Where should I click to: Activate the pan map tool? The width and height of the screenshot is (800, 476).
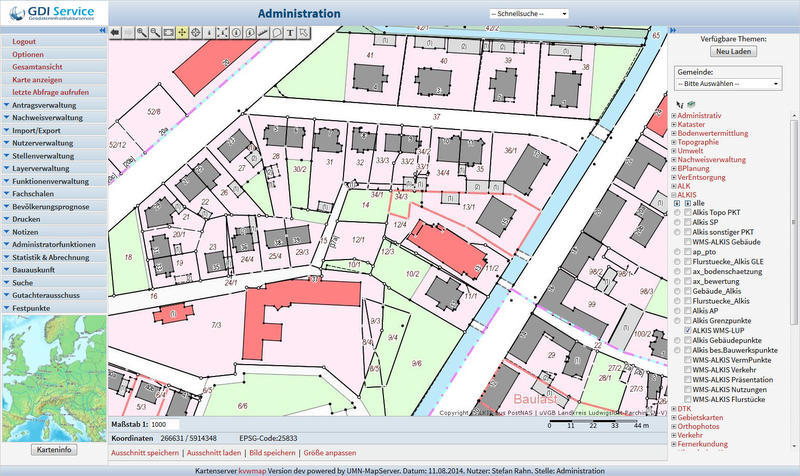[182, 32]
